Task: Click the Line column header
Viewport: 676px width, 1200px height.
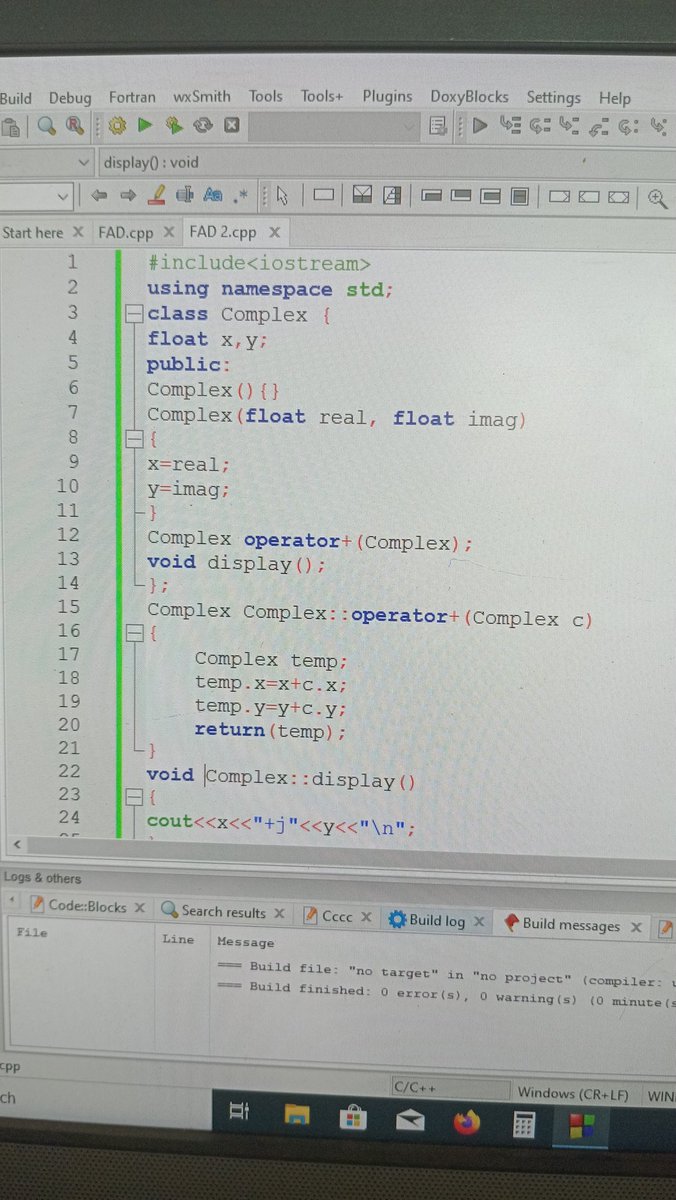Action: 178,939
